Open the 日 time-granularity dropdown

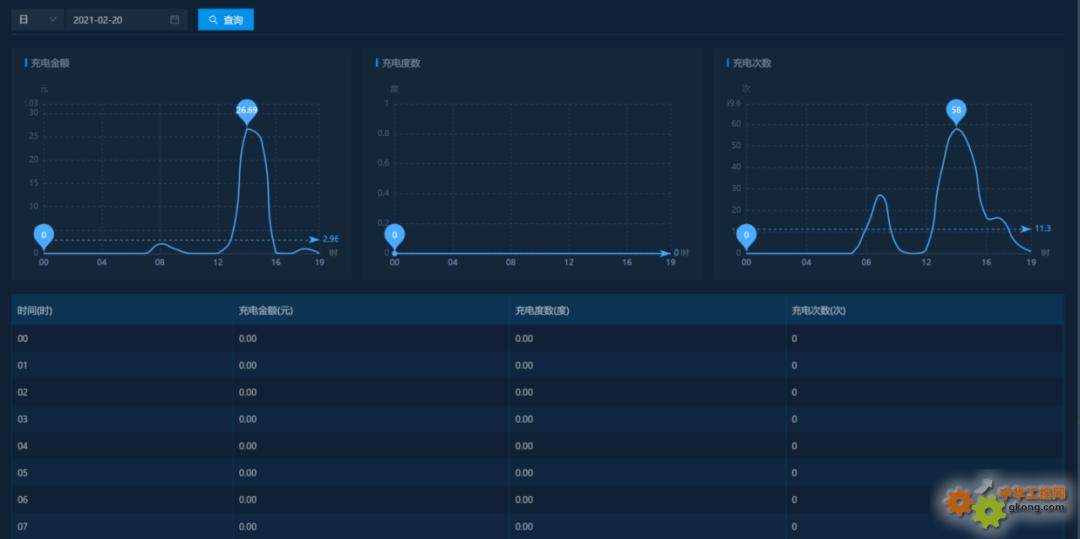(x=37, y=20)
